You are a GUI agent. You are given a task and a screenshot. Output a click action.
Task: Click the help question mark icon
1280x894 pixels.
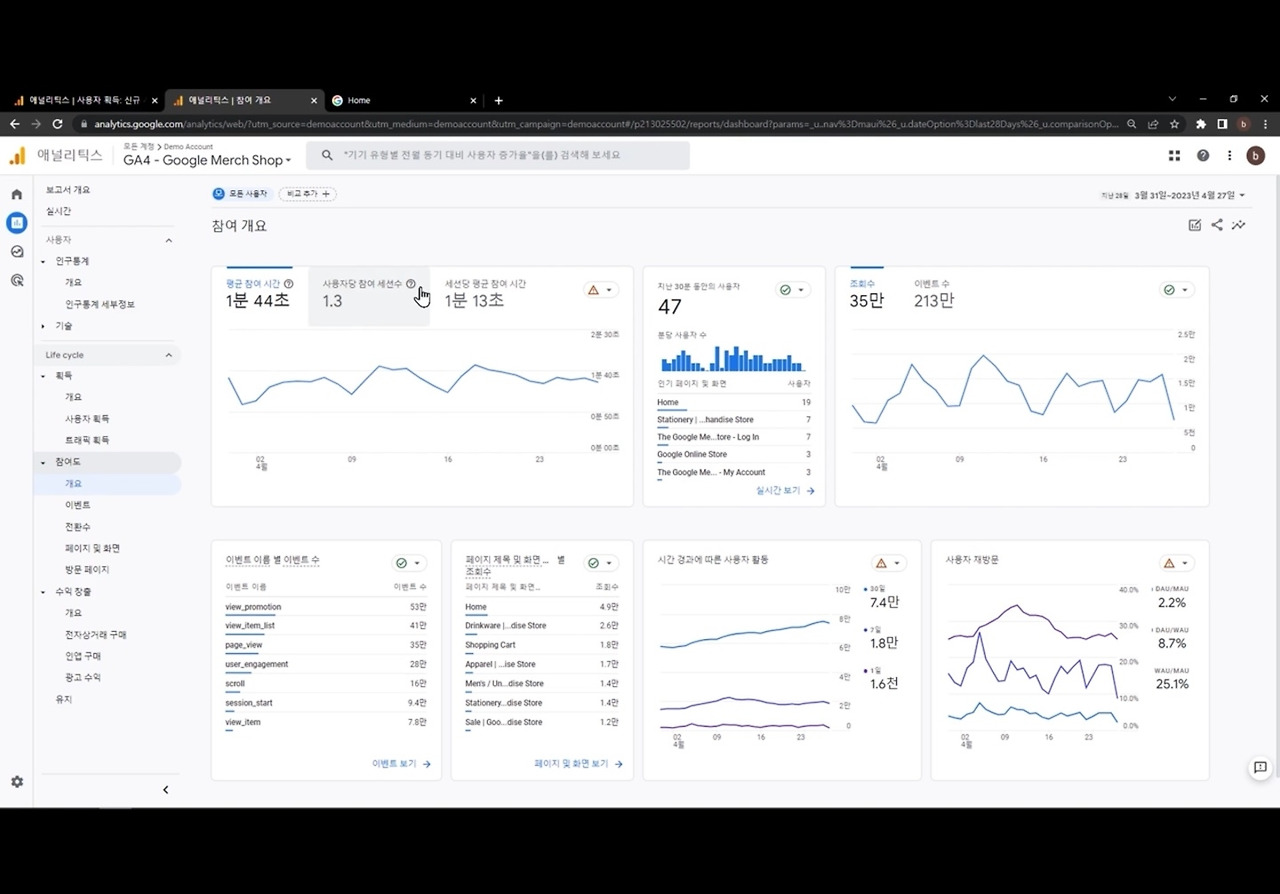point(1203,156)
